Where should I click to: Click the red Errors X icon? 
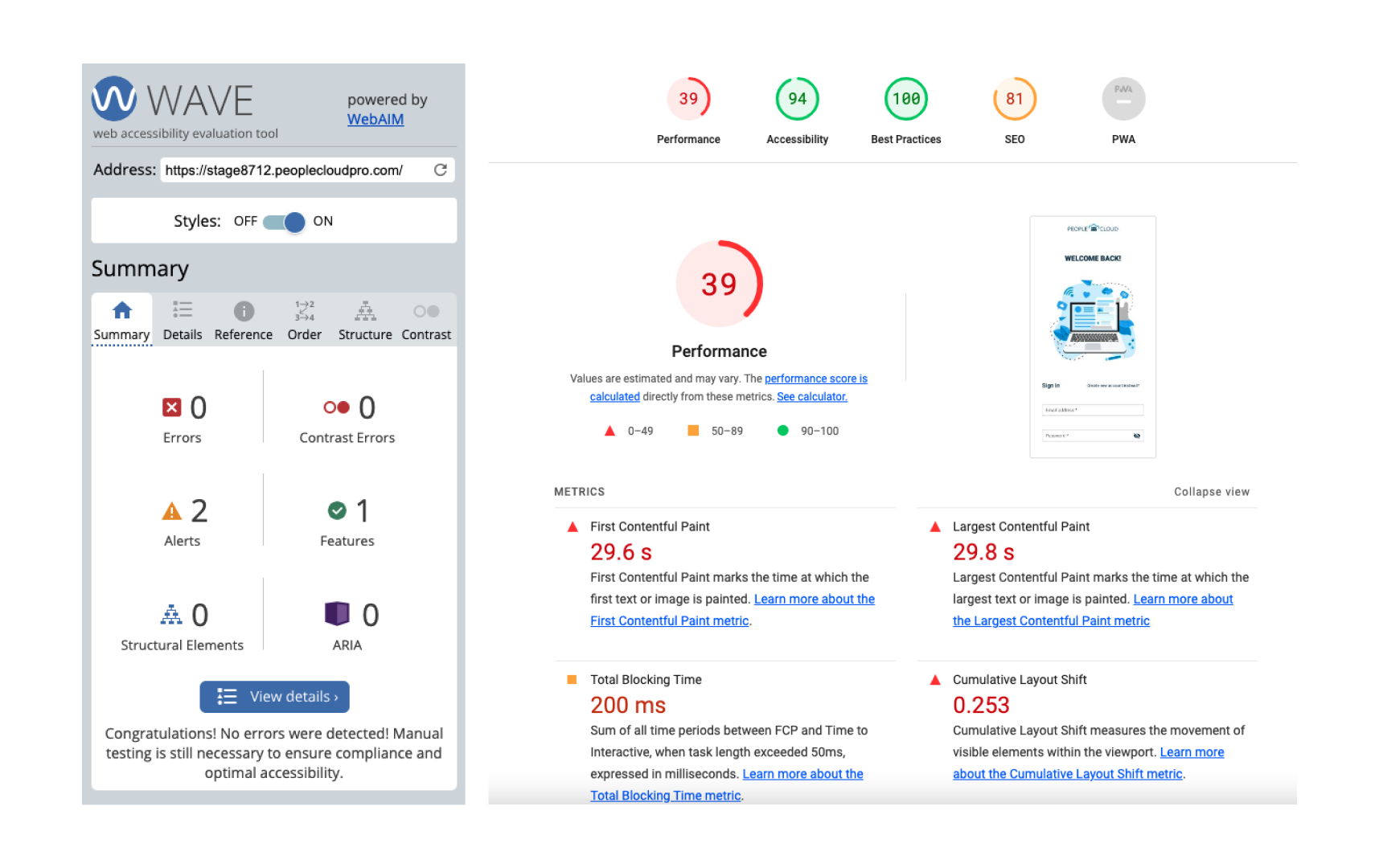[172, 407]
